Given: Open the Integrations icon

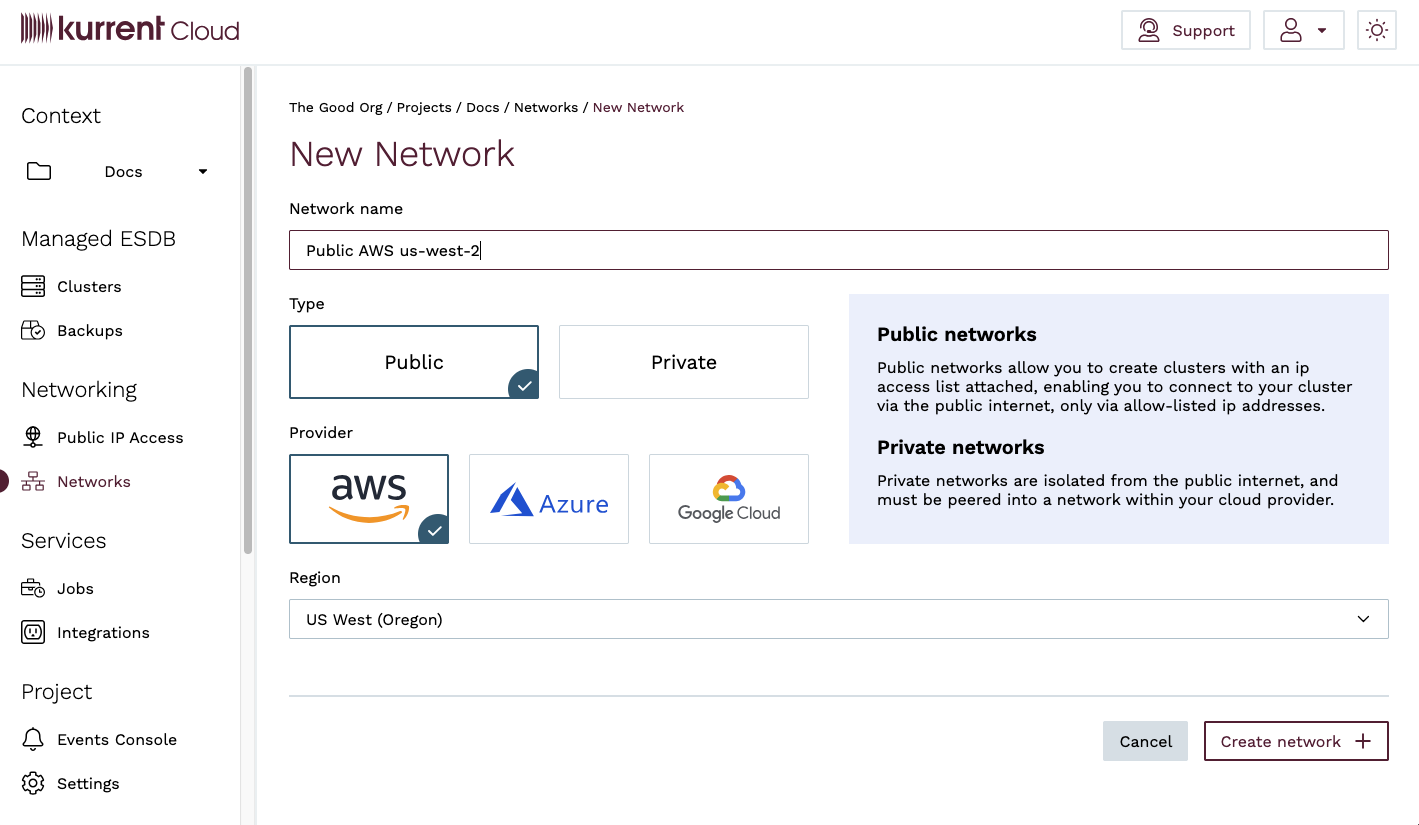Looking at the screenshot, I should tap(31, 632).
